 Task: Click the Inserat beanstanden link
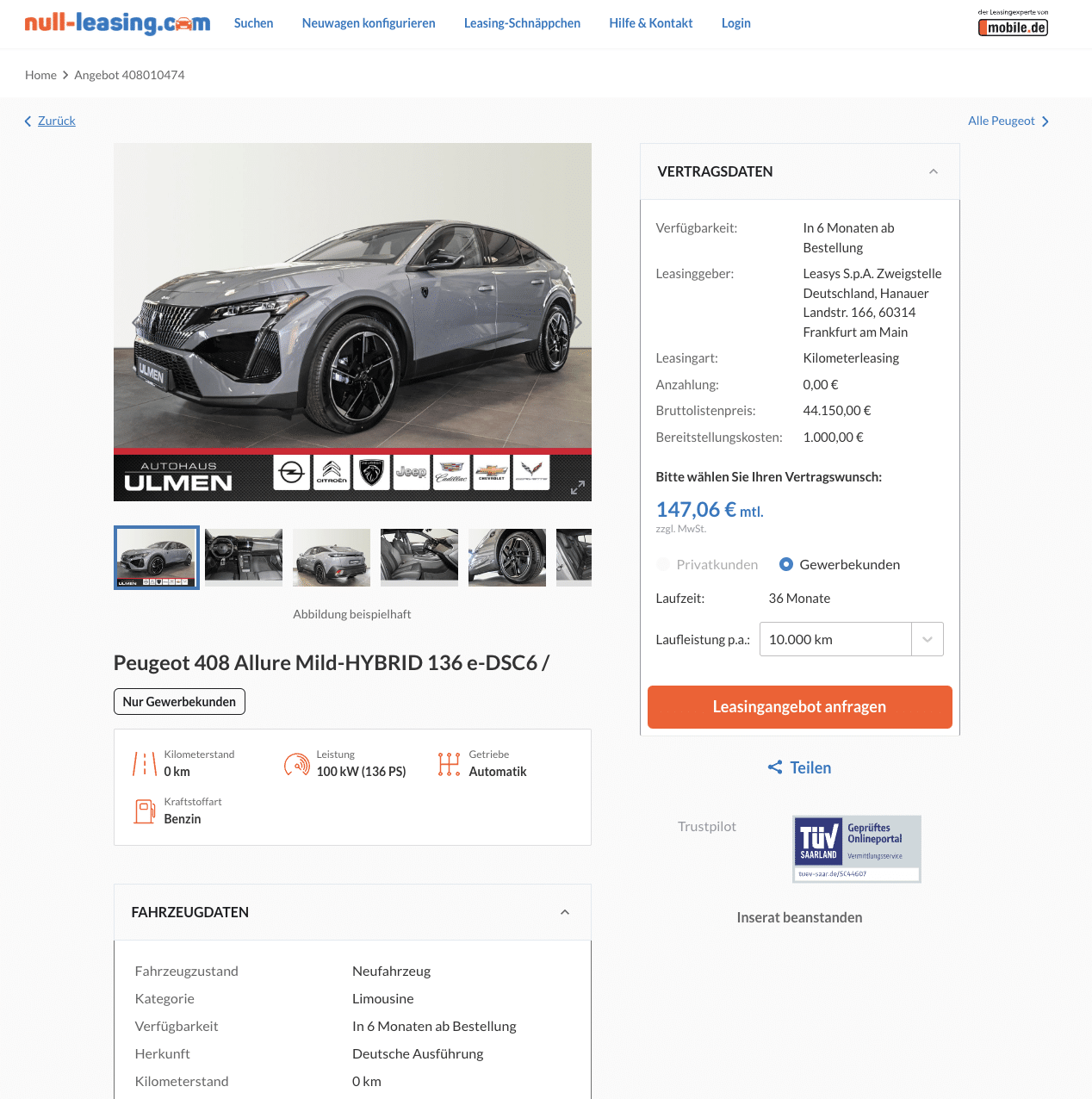click(x=799, y=917)
